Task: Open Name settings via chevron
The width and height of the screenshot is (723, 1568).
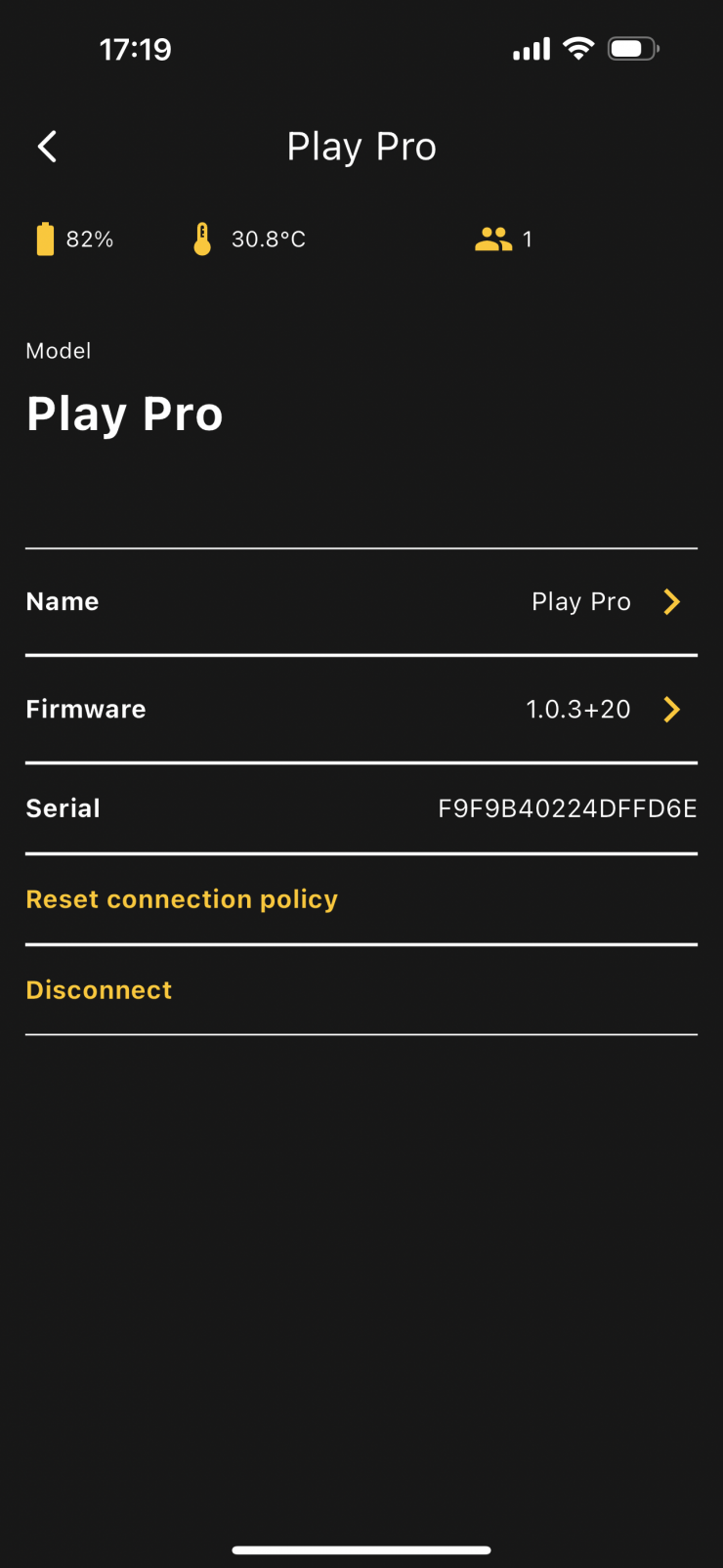Action: point(671,602)
